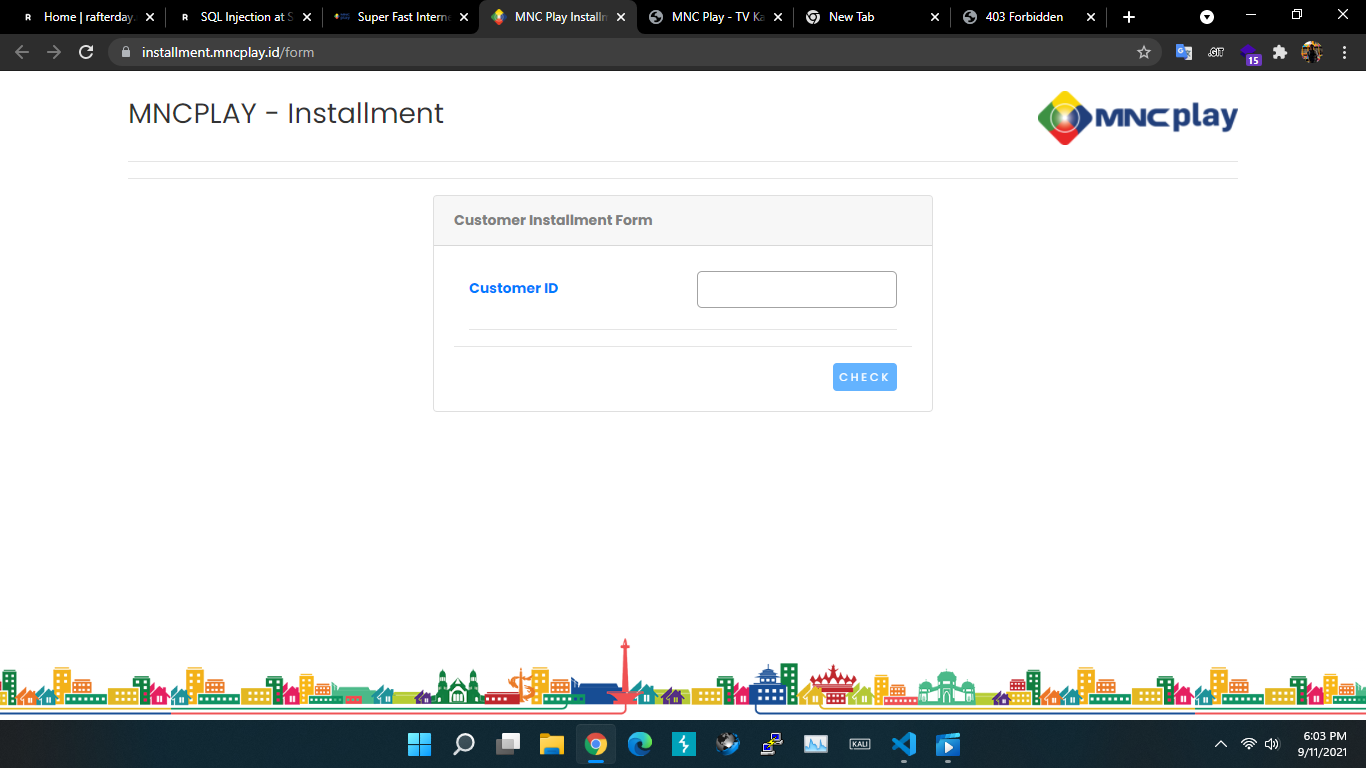Launch Visual Studio Code from taskbar
Screen dimensions: 1366x768
(903, 744)
